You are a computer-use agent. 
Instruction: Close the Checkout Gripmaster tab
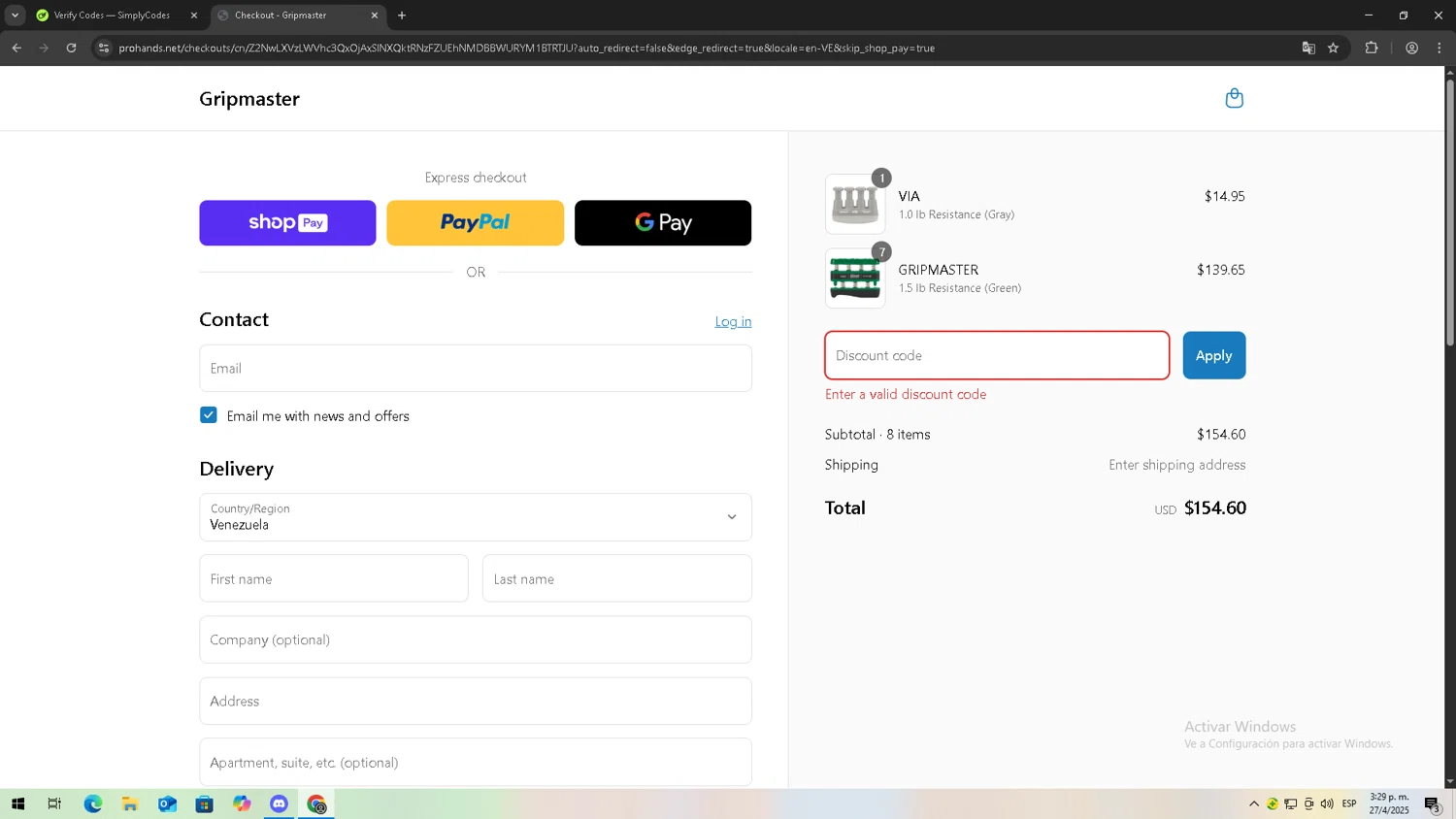pyautogui.click(x=375, y=16)
